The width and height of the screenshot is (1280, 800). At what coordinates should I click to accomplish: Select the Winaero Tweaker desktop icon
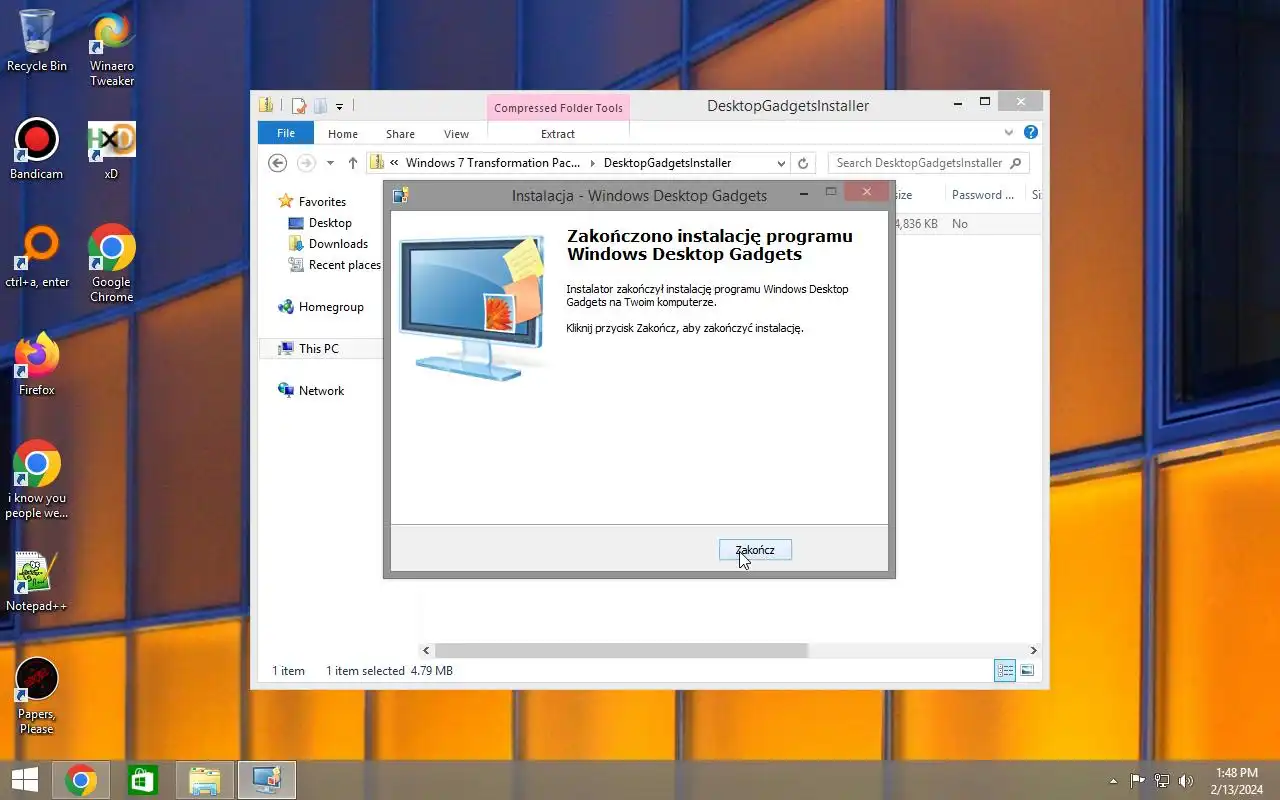pyautogui.click(x=112, y=49)
